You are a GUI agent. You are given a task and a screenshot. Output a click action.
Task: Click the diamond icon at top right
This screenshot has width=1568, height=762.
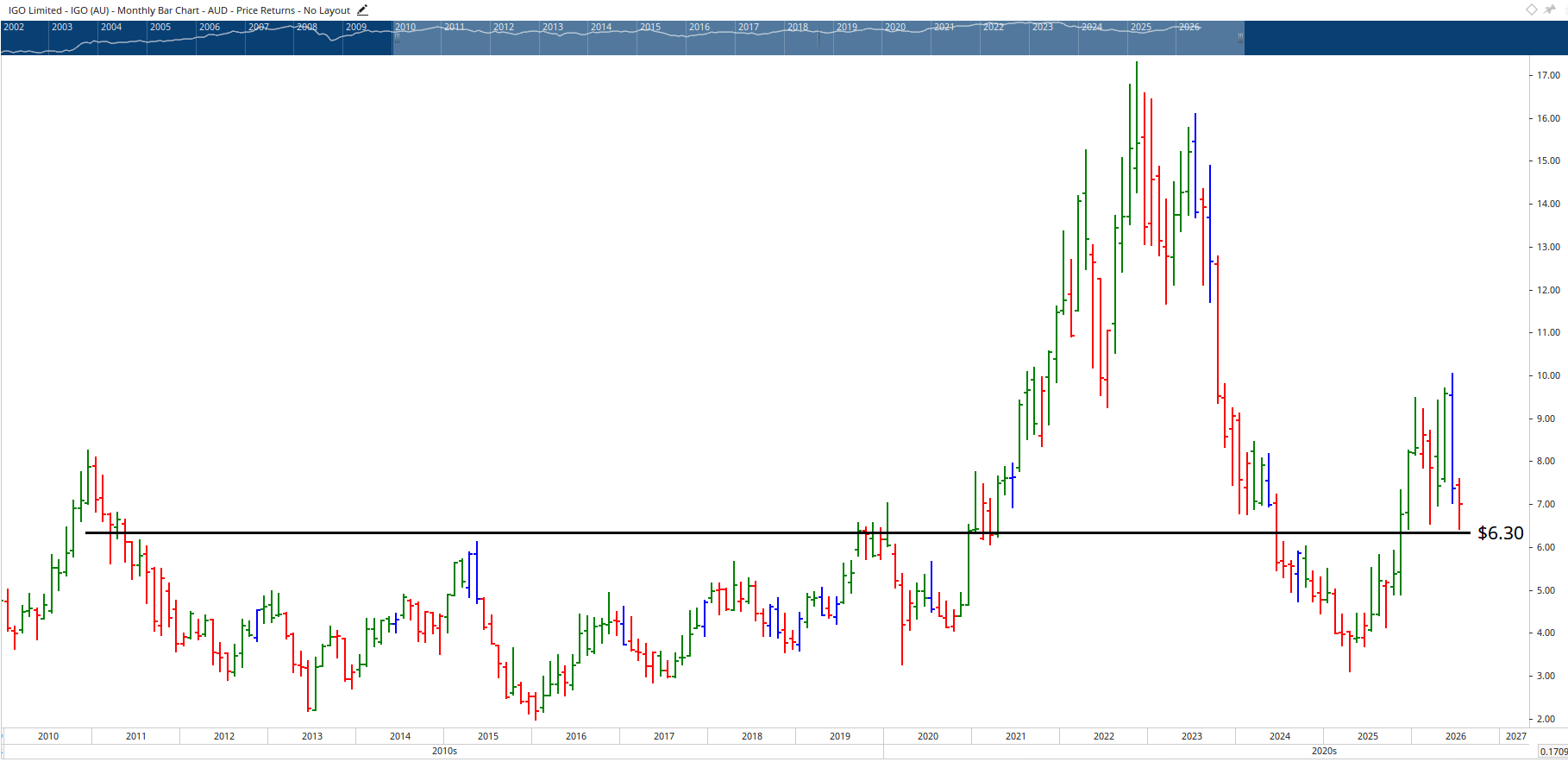[x=1531, y=9]
